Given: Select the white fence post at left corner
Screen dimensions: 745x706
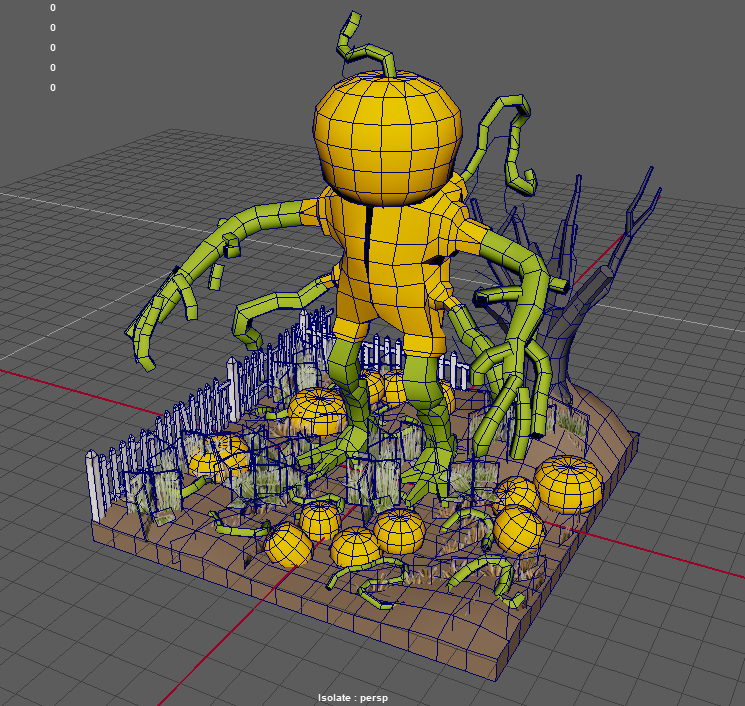Looking at the screenshot, I should click(x=96, y=485).
